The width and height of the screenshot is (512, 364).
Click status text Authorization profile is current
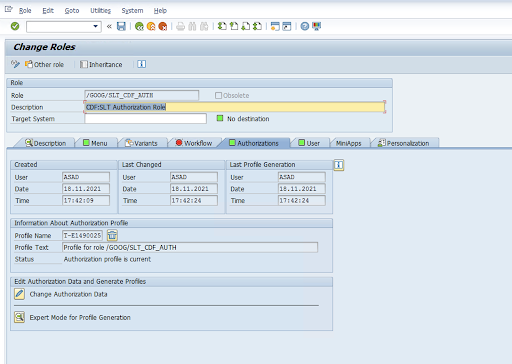(x=107, y=259)
